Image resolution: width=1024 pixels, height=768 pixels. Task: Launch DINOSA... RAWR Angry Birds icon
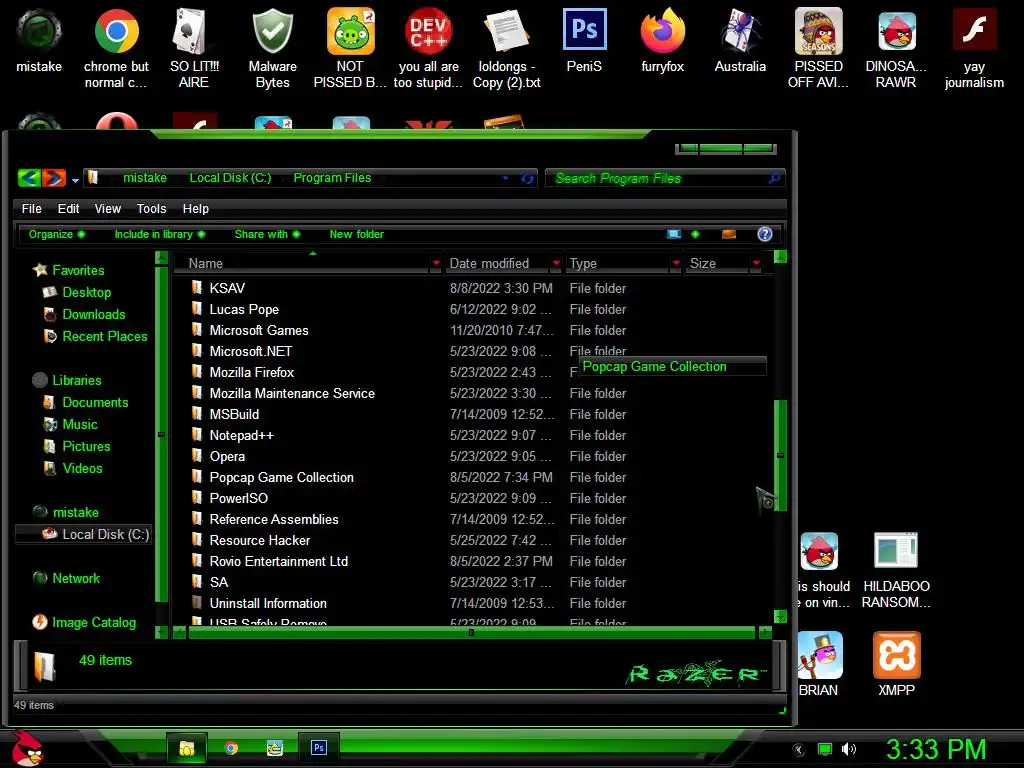tap(896, 49)
